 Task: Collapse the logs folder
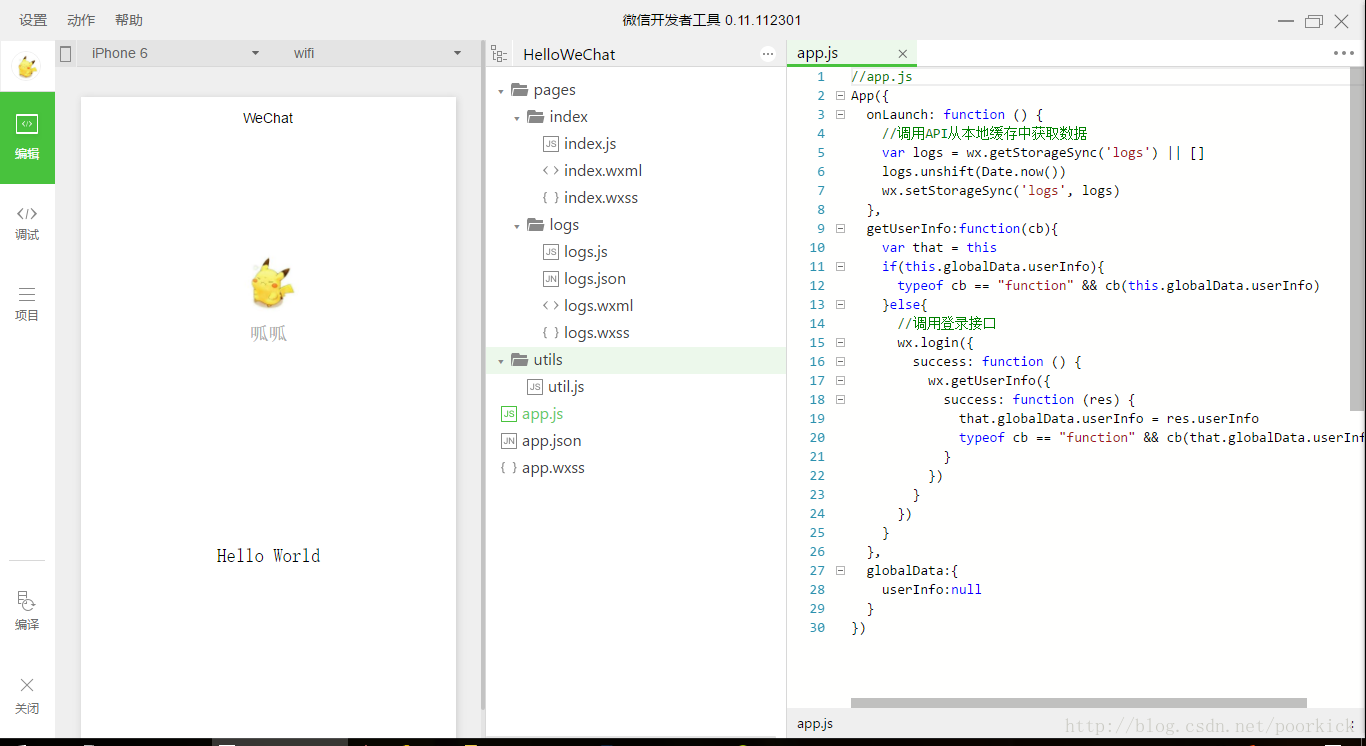coord(517,226)
